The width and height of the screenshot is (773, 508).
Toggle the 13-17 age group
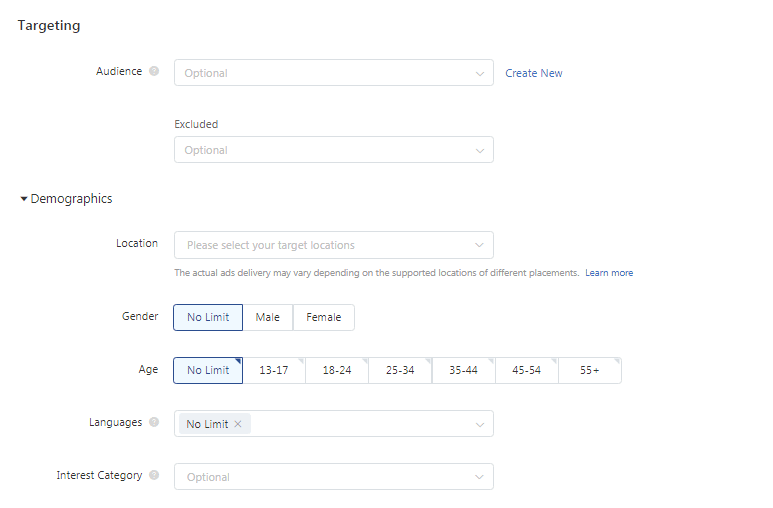(x=274, y=370)
